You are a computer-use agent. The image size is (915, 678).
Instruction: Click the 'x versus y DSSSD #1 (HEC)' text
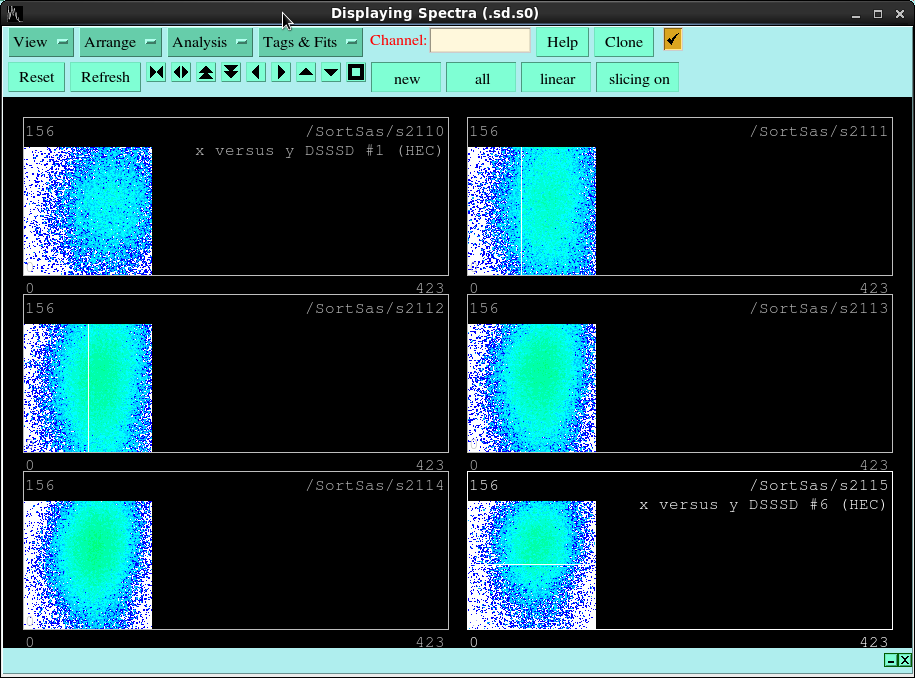click(319, 151)
